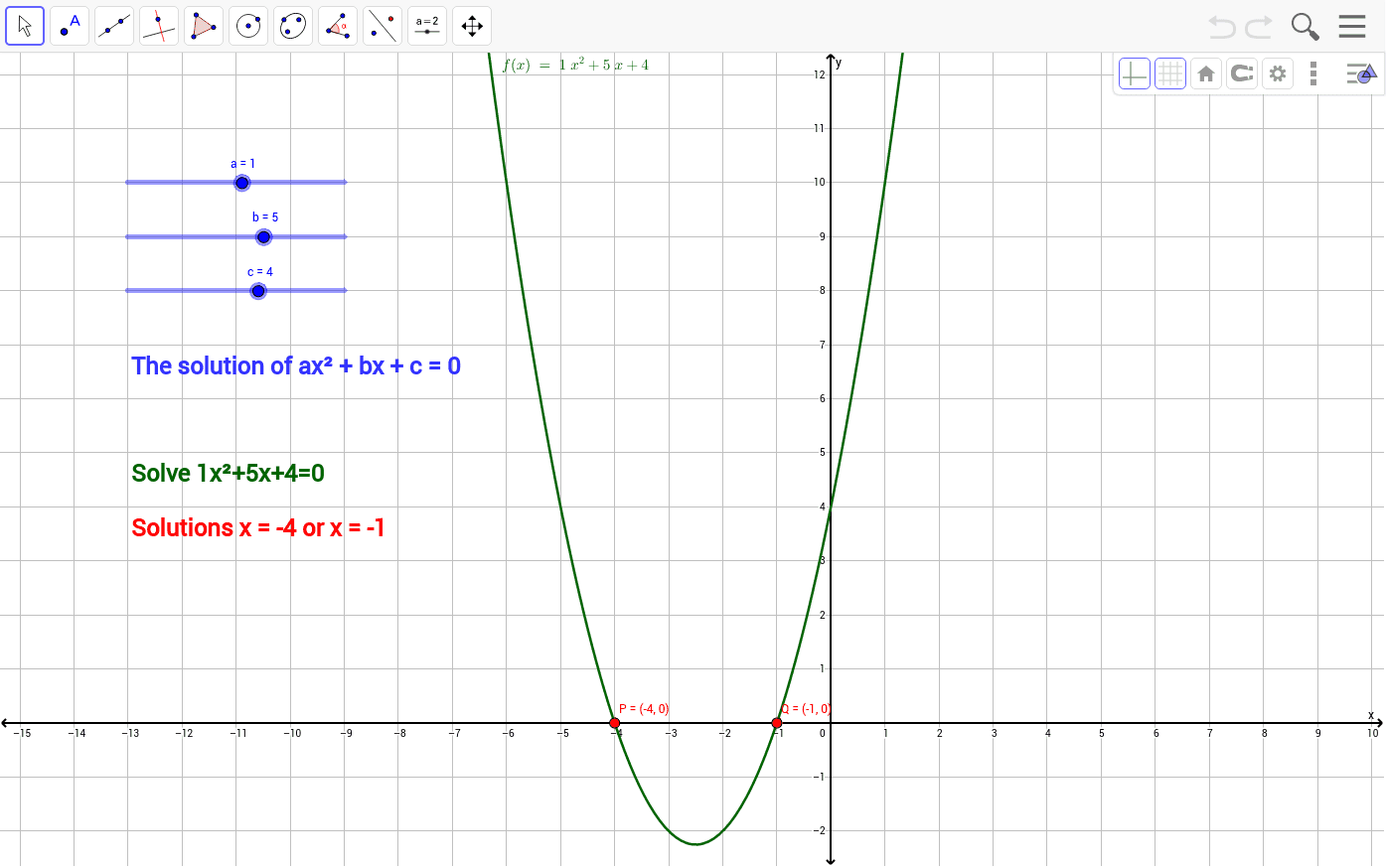
Task: Click the Home standard view button
Action: point(1205,72)
